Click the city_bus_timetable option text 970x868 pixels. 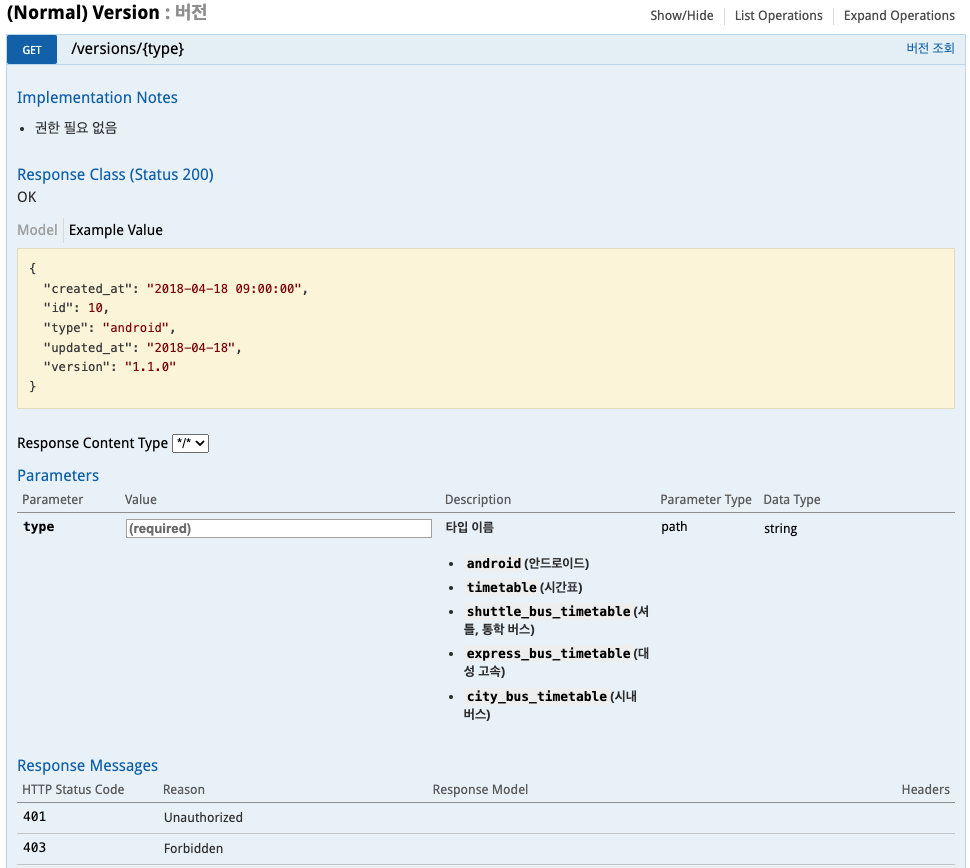(x=536, y=696)
